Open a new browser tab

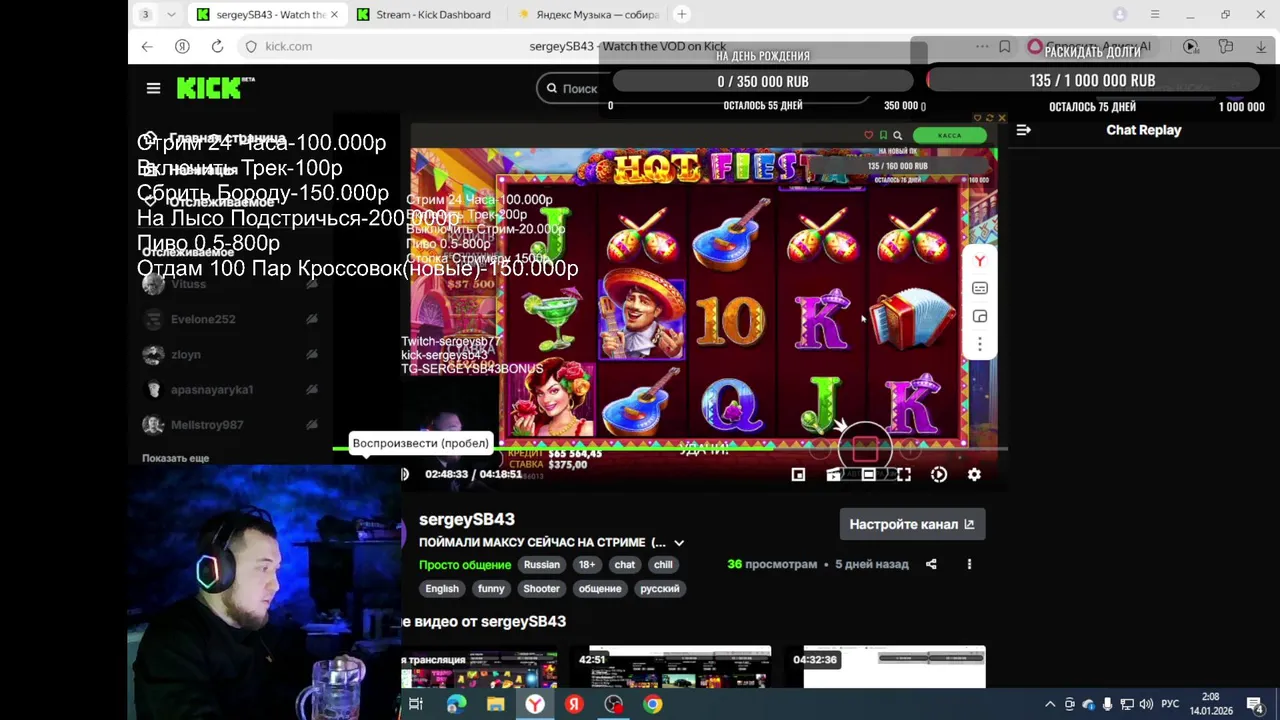click(x=682, y=14)
